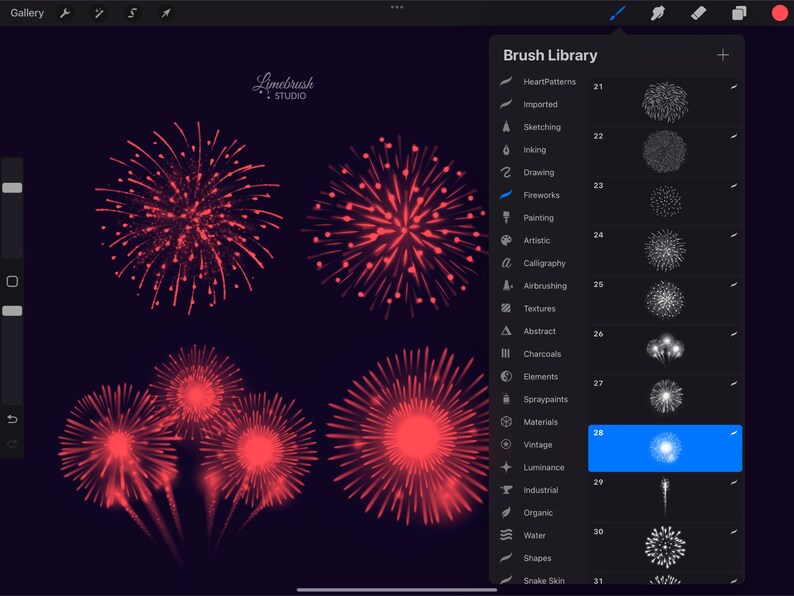
Task: Tap the three-dot multitasking menu at top
Action: pyautogui.click(x=397, y=7)
